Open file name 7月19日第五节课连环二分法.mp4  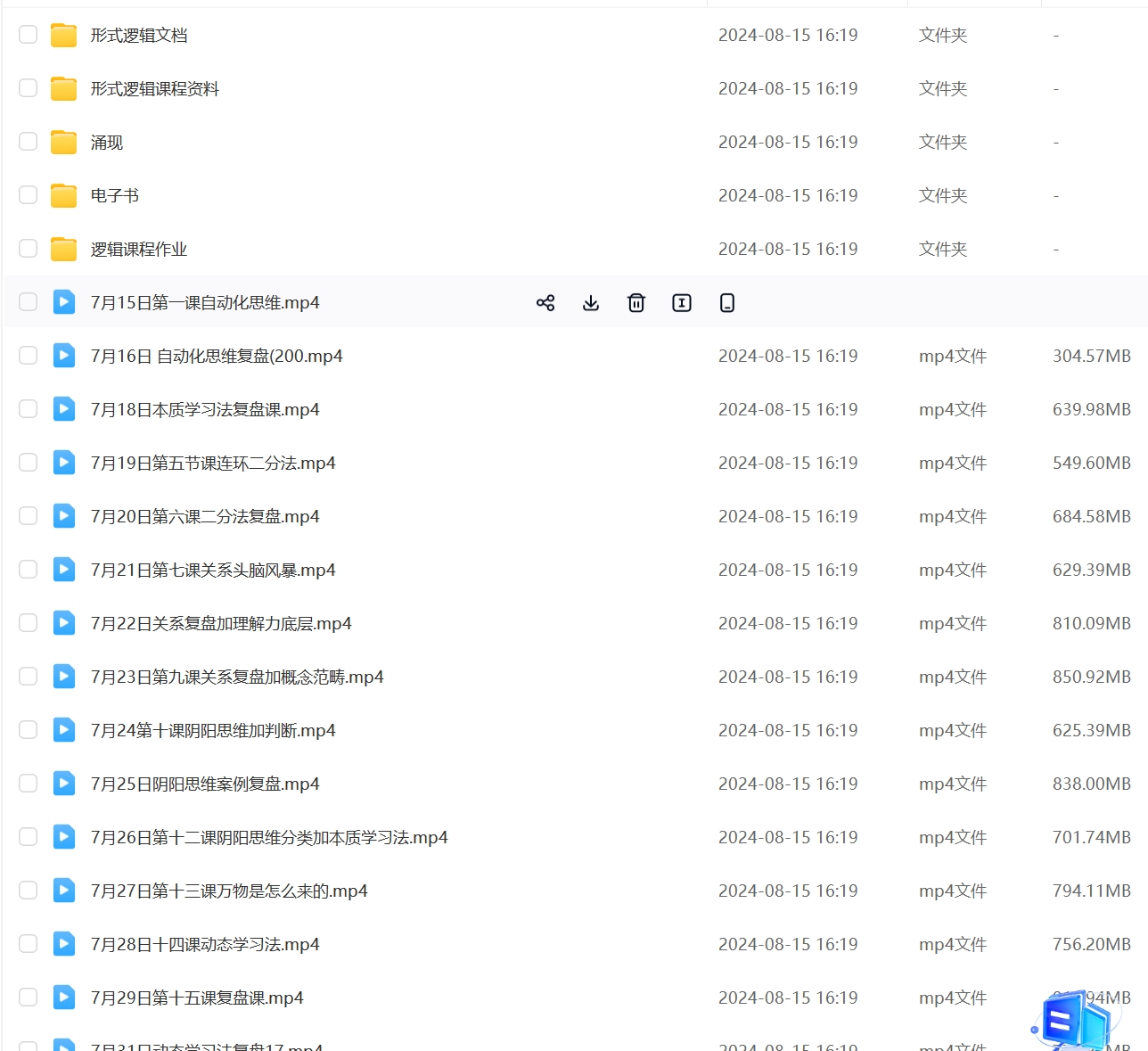(x=213, y=464)
